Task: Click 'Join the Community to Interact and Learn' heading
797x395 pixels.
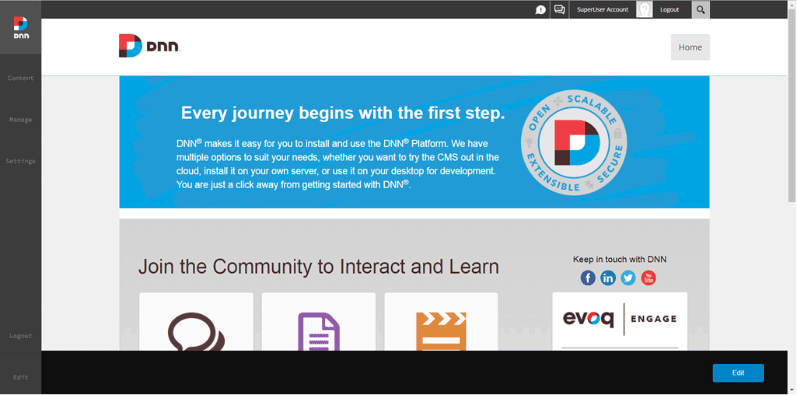Action: click(x=319, y=267)
